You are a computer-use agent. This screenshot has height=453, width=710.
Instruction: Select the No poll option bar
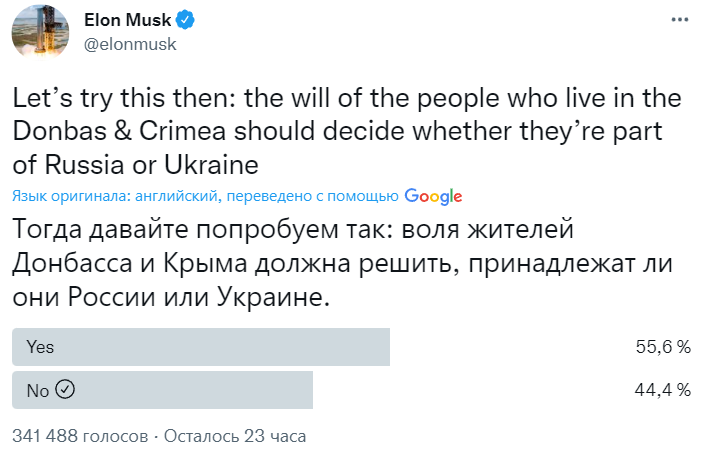click(x=162, y=390)
